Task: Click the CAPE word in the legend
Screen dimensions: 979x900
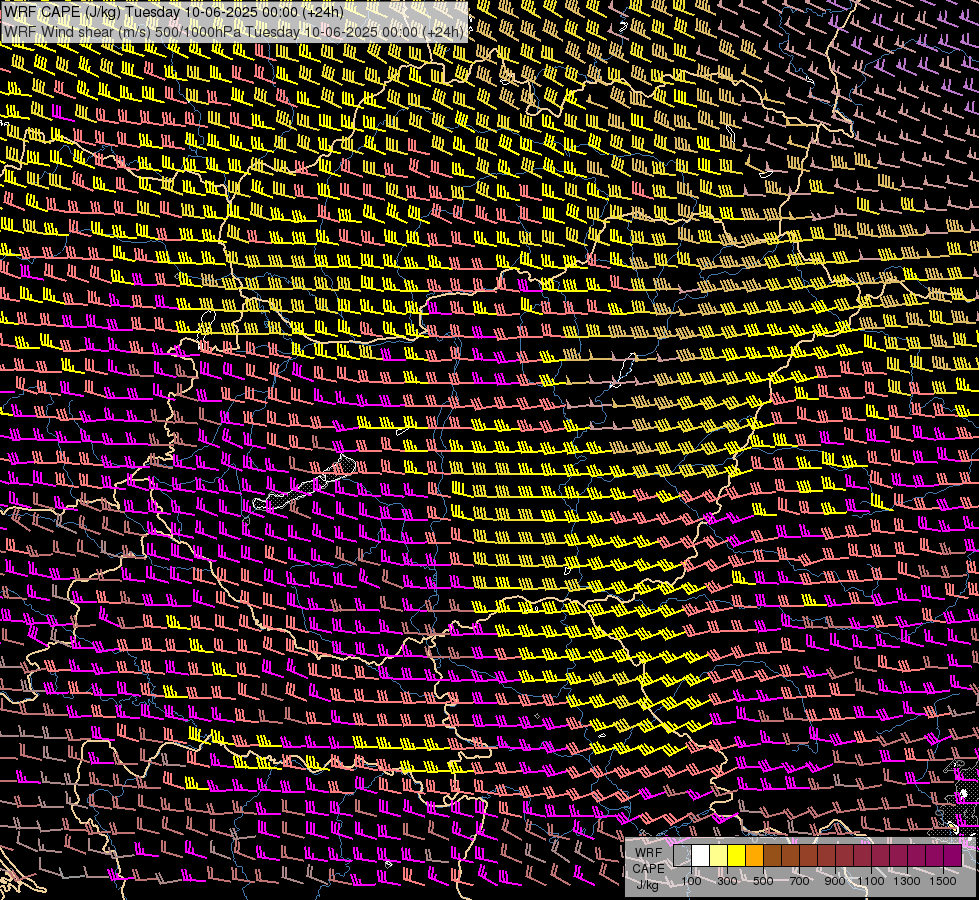Action: (x=649, y=869)
